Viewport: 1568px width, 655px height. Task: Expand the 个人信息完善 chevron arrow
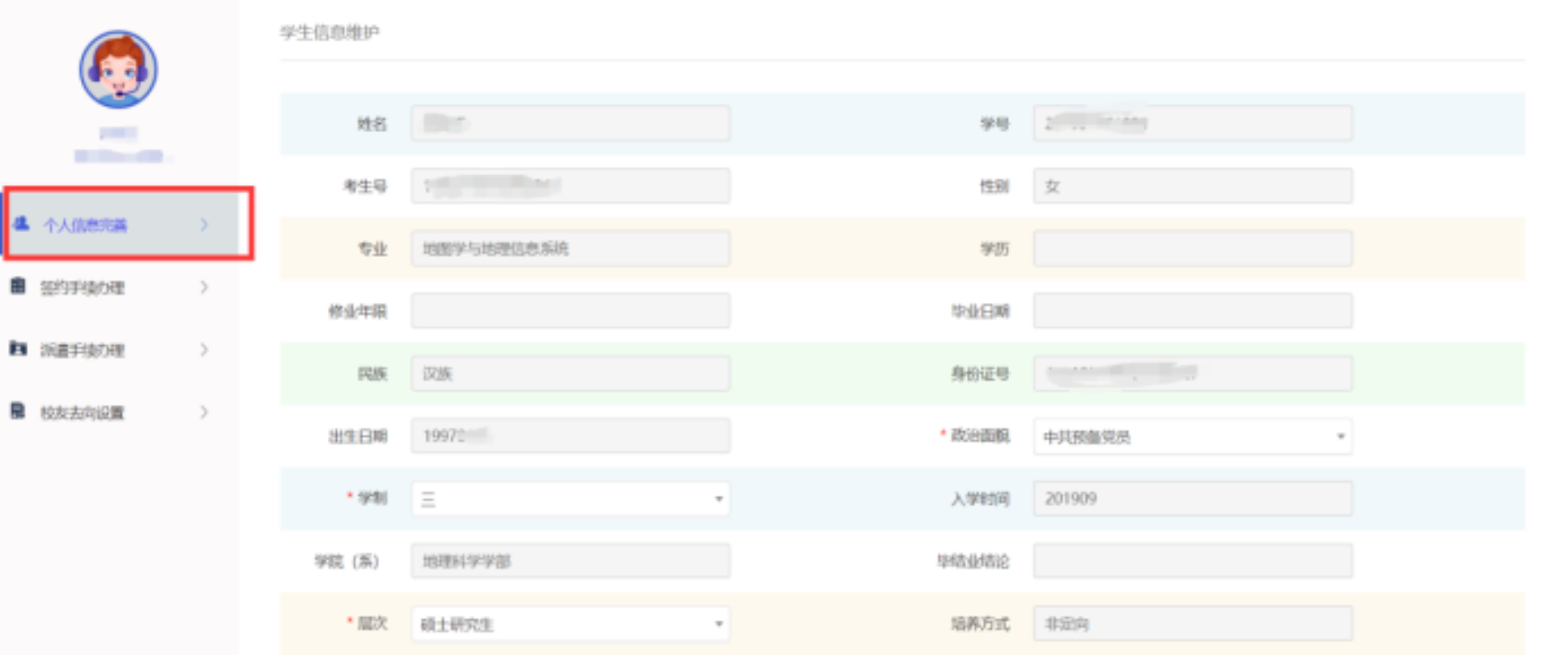[204, 225]
